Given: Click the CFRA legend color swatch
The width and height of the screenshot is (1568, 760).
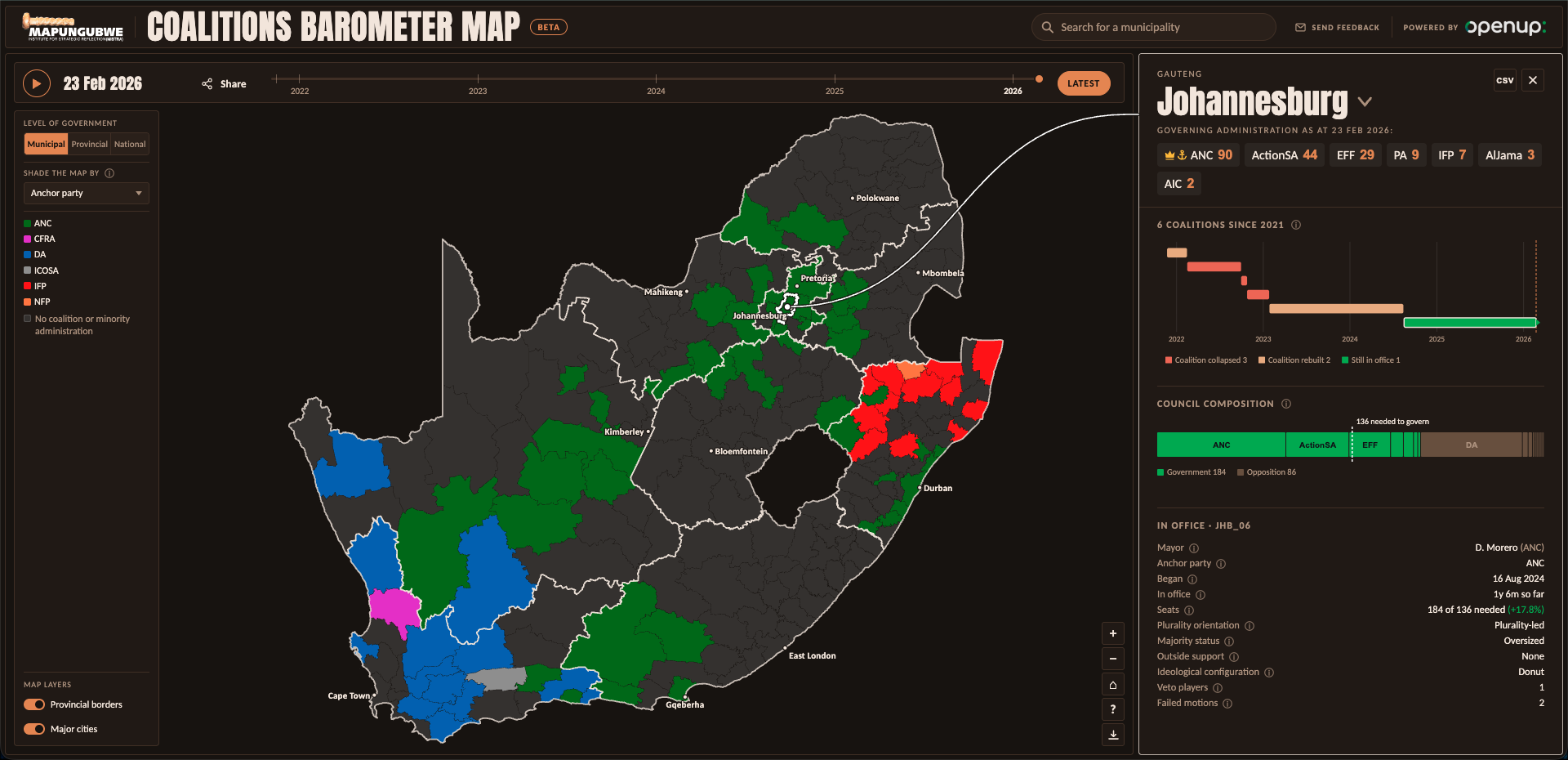Looking at the screenshot, I should 27,239.
